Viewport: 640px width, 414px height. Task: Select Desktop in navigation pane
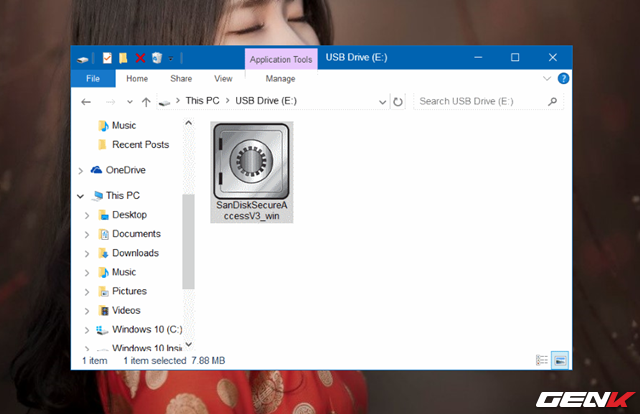pyautogui.click(x=129, y=215)
